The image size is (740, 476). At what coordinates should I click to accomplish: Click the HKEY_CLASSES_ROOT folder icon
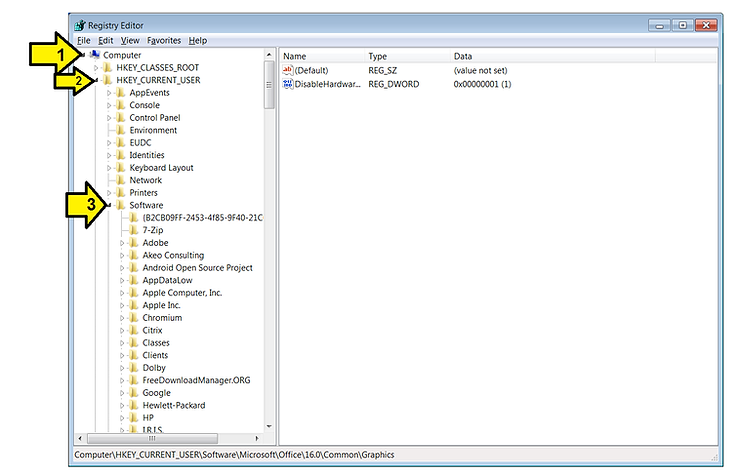108,67
